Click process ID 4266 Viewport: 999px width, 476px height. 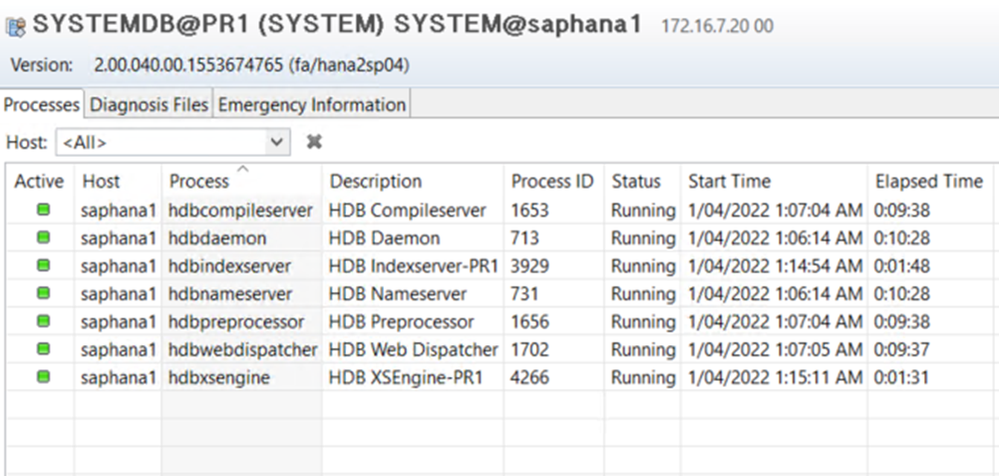click(x=529, y=378)
